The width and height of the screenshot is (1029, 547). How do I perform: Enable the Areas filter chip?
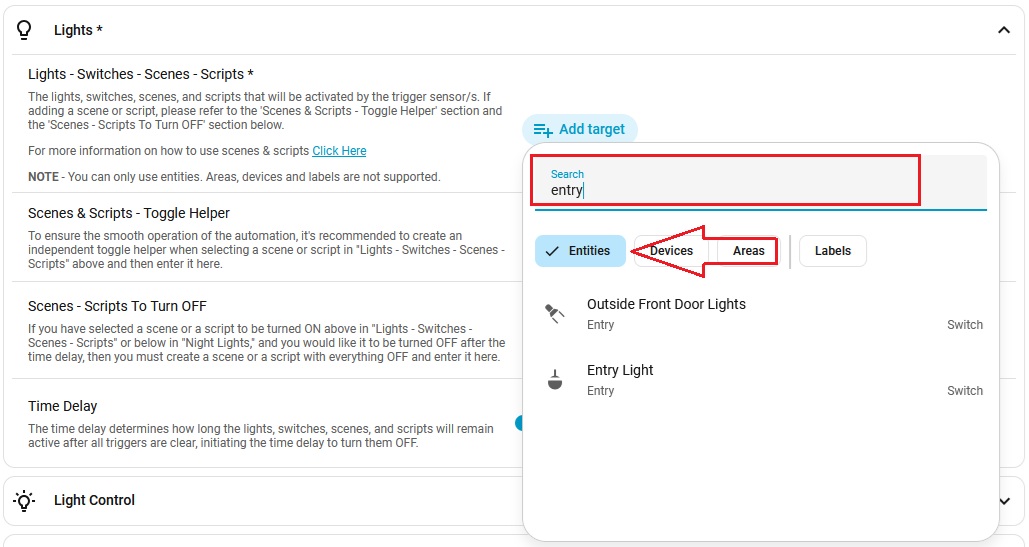(748, 251)
